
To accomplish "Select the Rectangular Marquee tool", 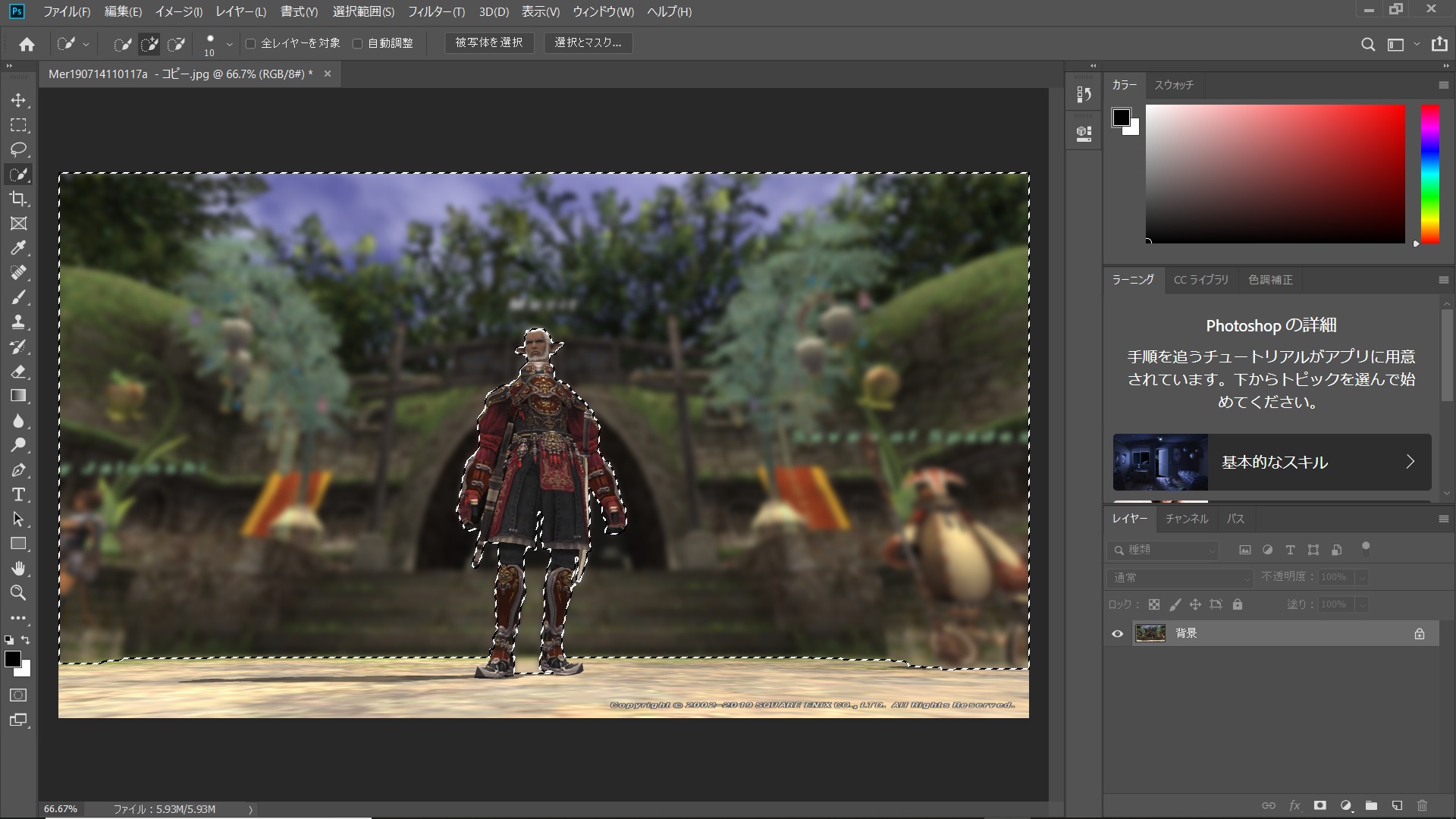I will tap(18, 125).
